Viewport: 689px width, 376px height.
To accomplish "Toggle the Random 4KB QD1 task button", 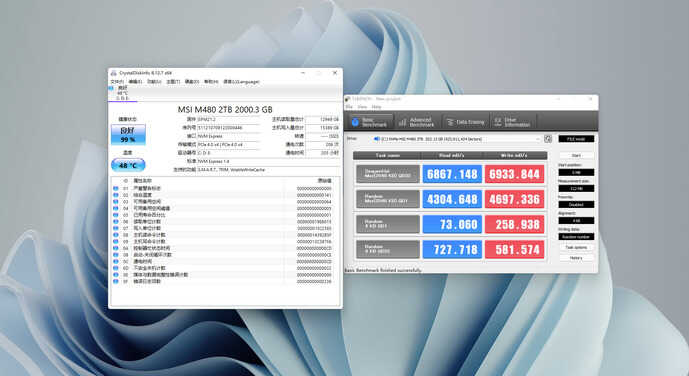I will tap(388, 224).
